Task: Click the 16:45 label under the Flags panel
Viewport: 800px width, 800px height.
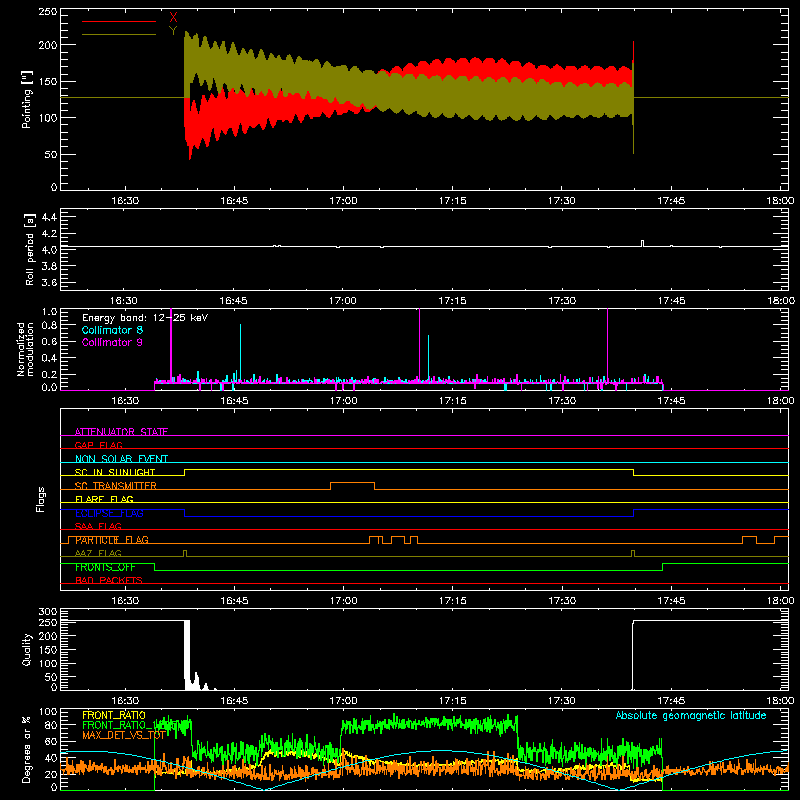Action: point(234,601)
